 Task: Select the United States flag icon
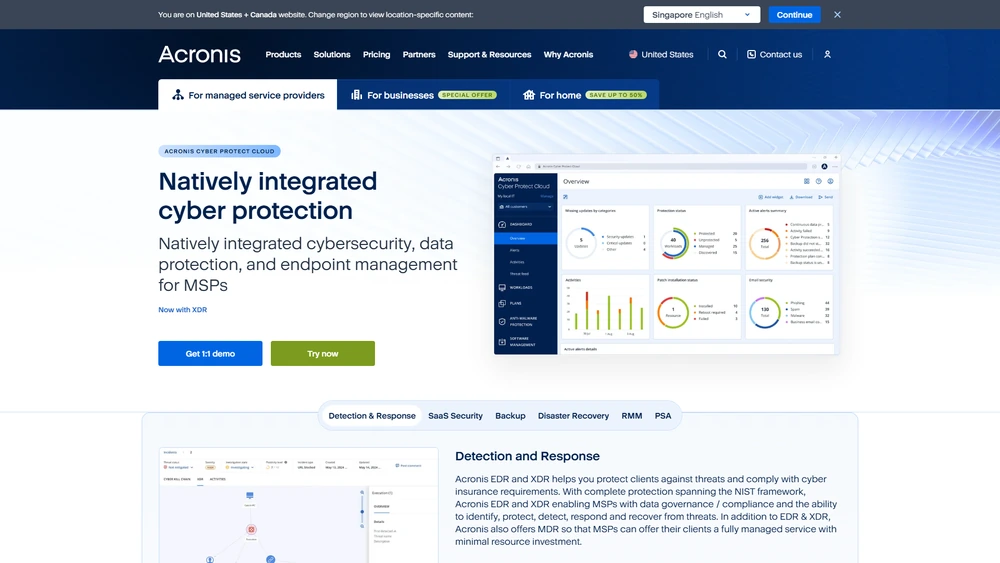point(633,54)
